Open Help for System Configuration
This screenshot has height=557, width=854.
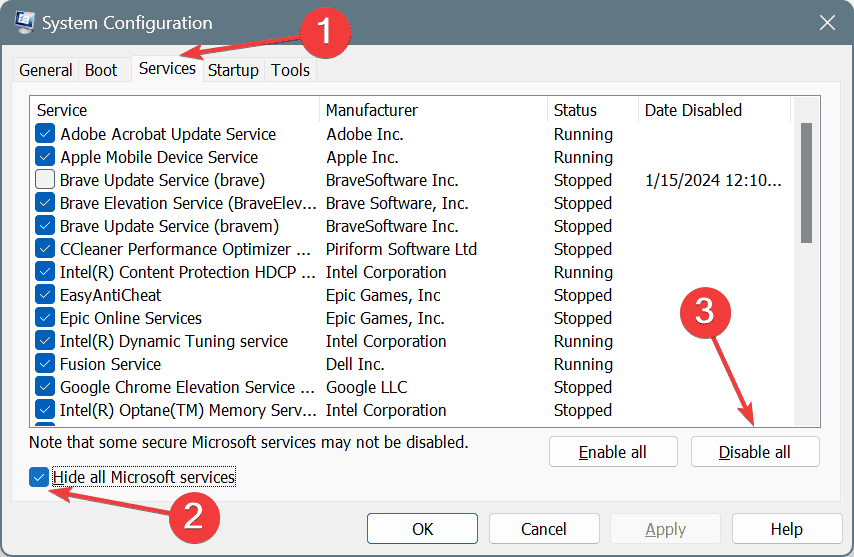coord(787,529)
